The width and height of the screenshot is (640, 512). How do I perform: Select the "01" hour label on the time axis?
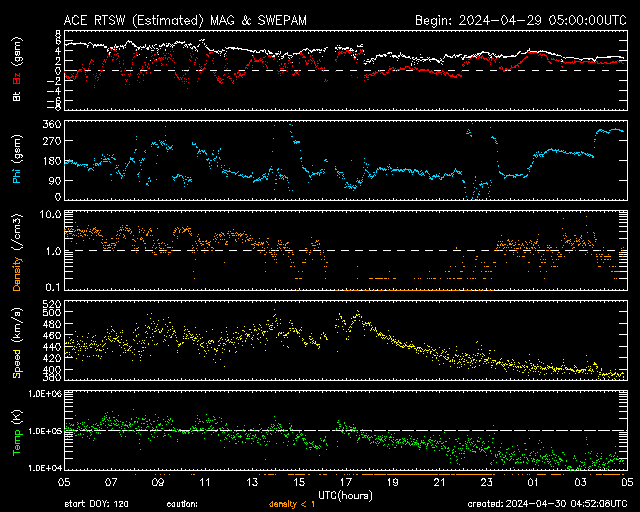(x=533, y=483)
